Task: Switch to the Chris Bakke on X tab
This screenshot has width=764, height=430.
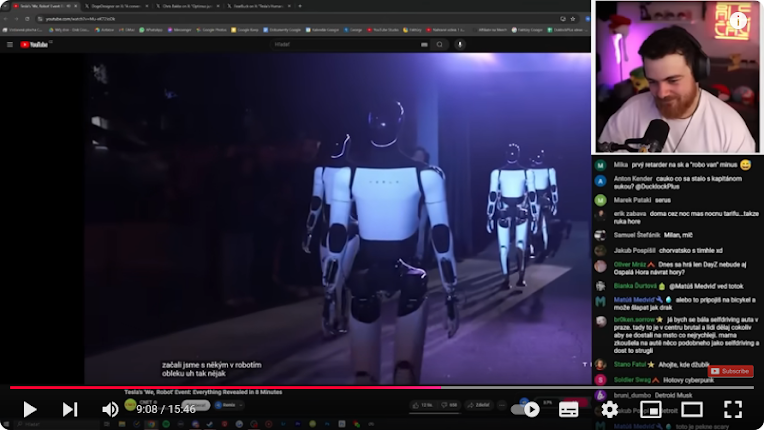Action: pos(187,6)
